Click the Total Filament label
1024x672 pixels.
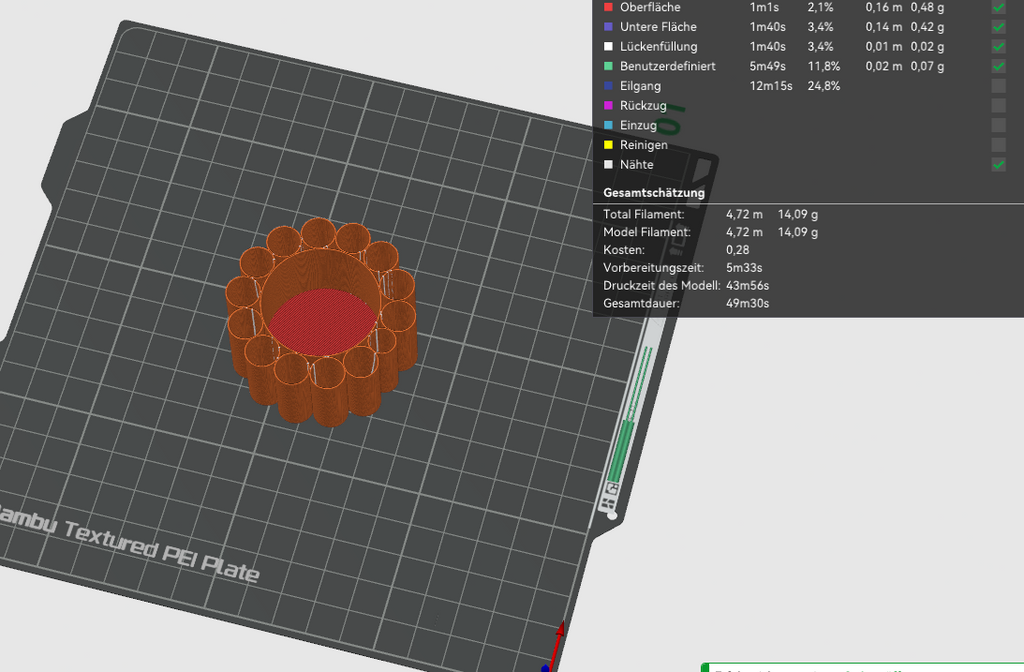pyautogui.click(x=644, y=214)
